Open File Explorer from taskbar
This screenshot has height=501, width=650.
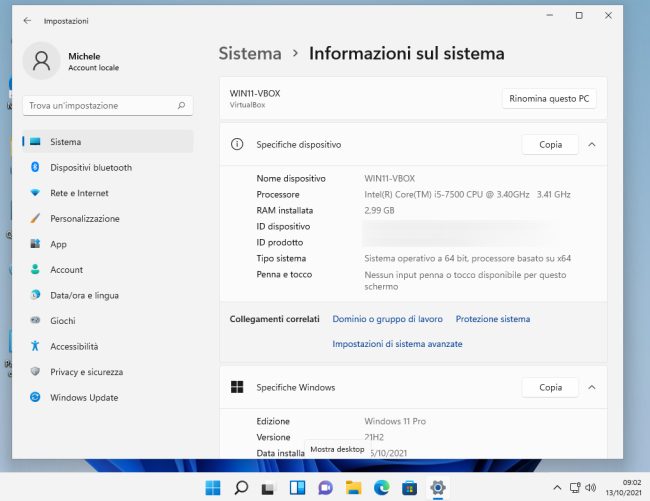pyautogui.click(x=354, y=488)
